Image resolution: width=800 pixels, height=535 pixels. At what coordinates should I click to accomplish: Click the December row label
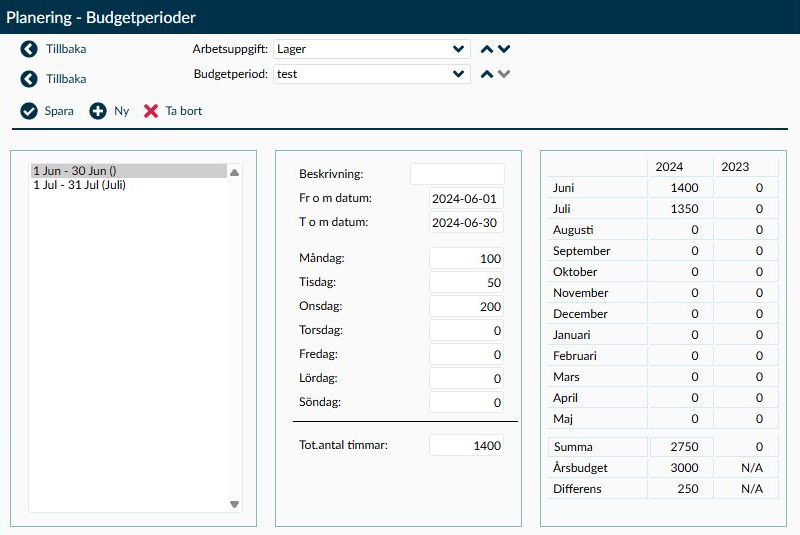580,314
